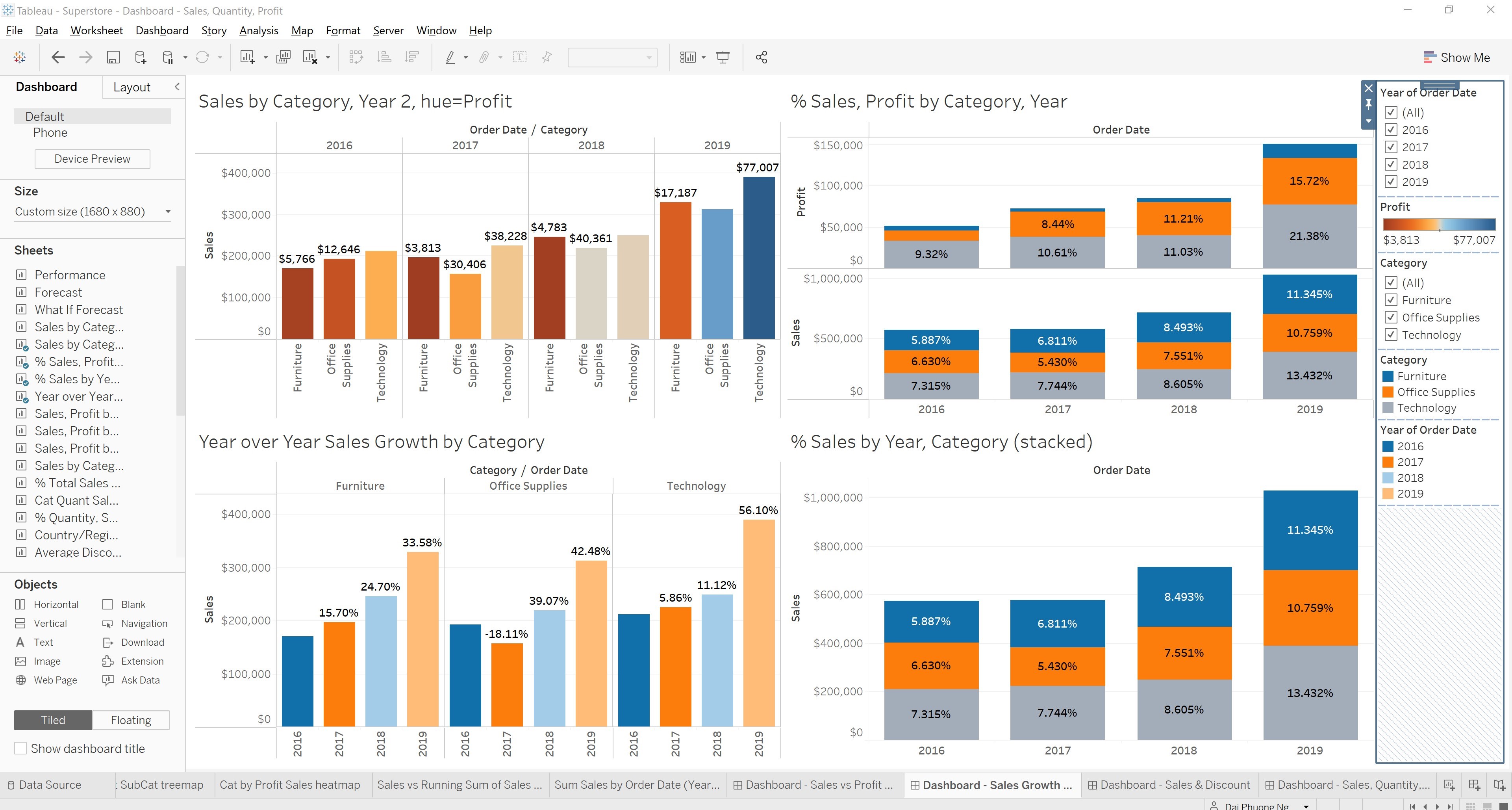Open the Analysis menu
This screenshot has width=1512, height=810.
tap(258, 31)
